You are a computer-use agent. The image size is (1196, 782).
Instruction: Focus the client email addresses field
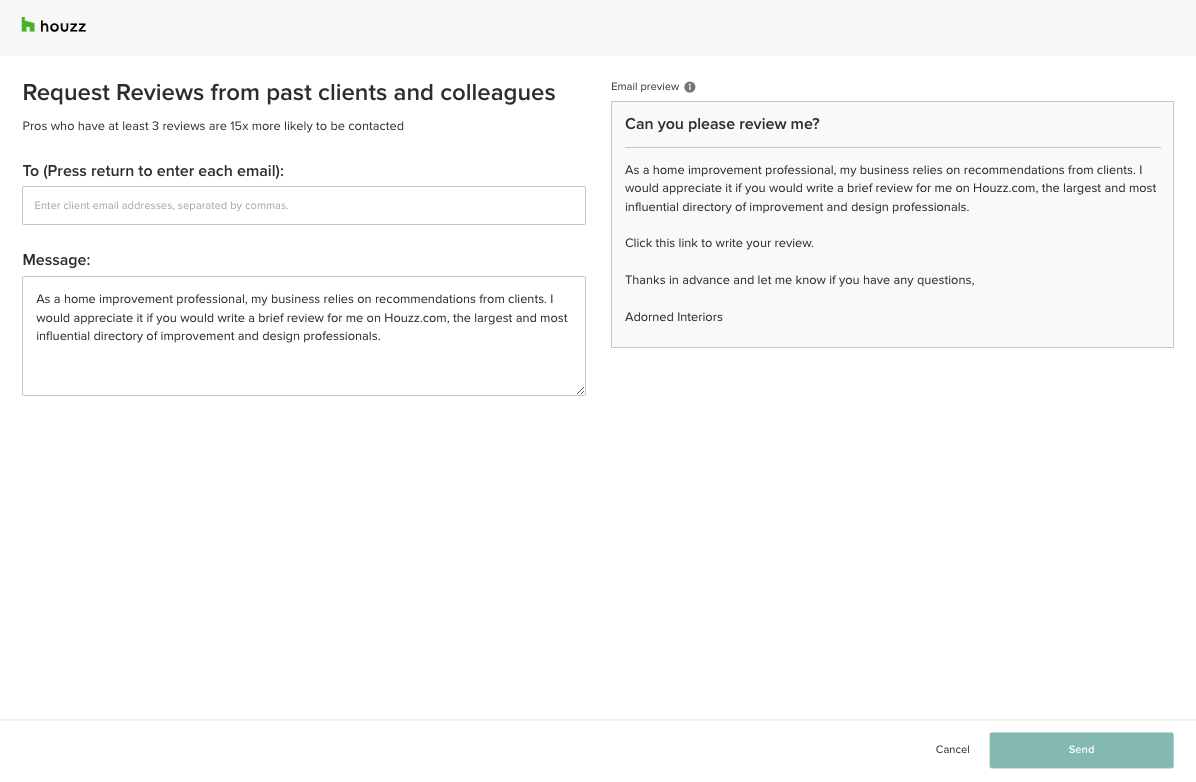(x=304, y=205)
